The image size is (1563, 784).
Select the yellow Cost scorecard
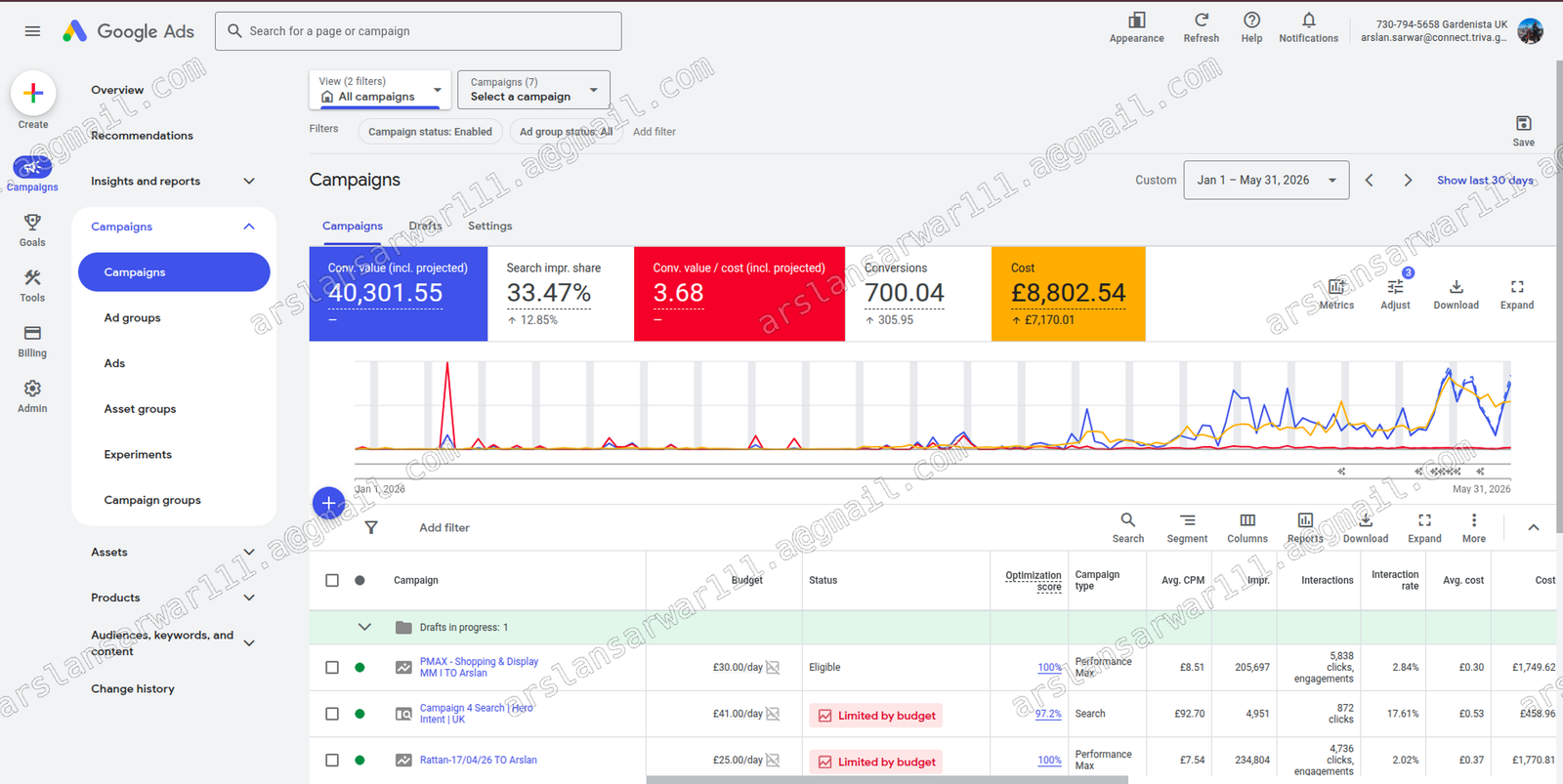[x=1069, y=294]
